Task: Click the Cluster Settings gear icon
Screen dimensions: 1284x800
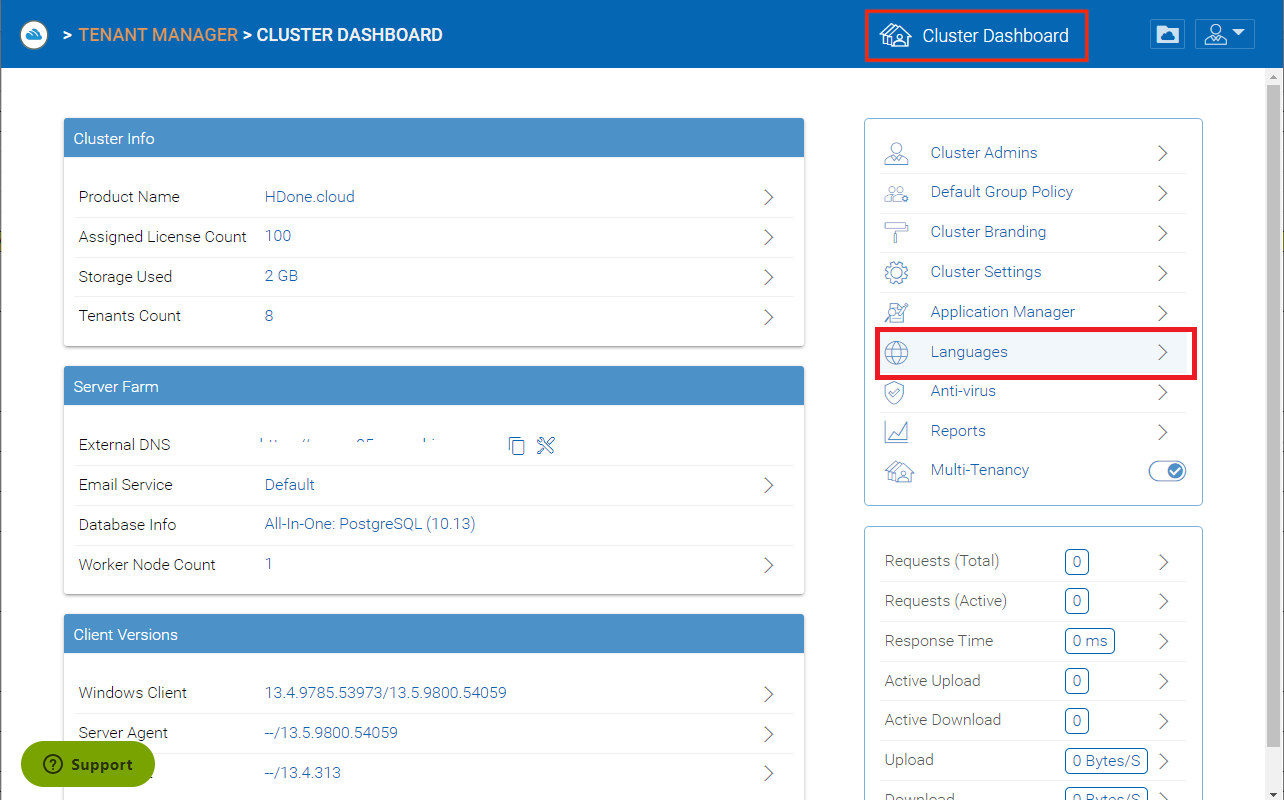Action: [896, 272]
